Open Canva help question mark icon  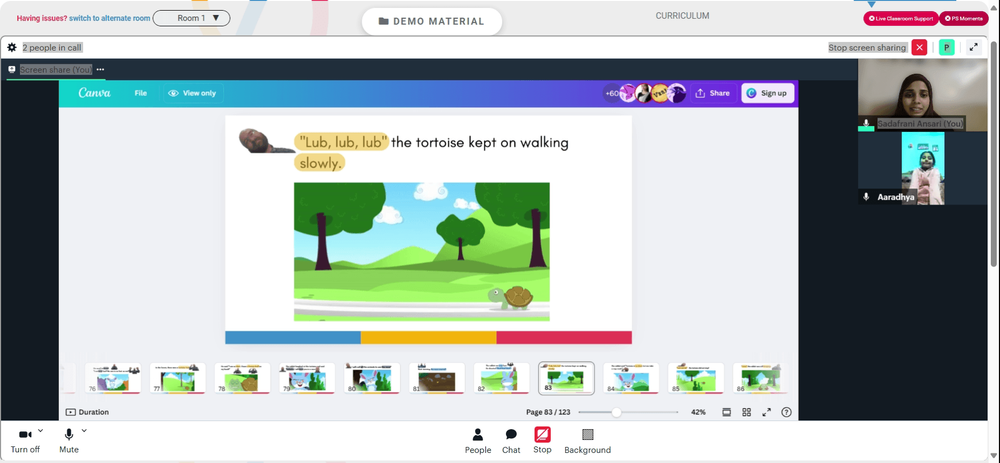click(x=786, y=413)
